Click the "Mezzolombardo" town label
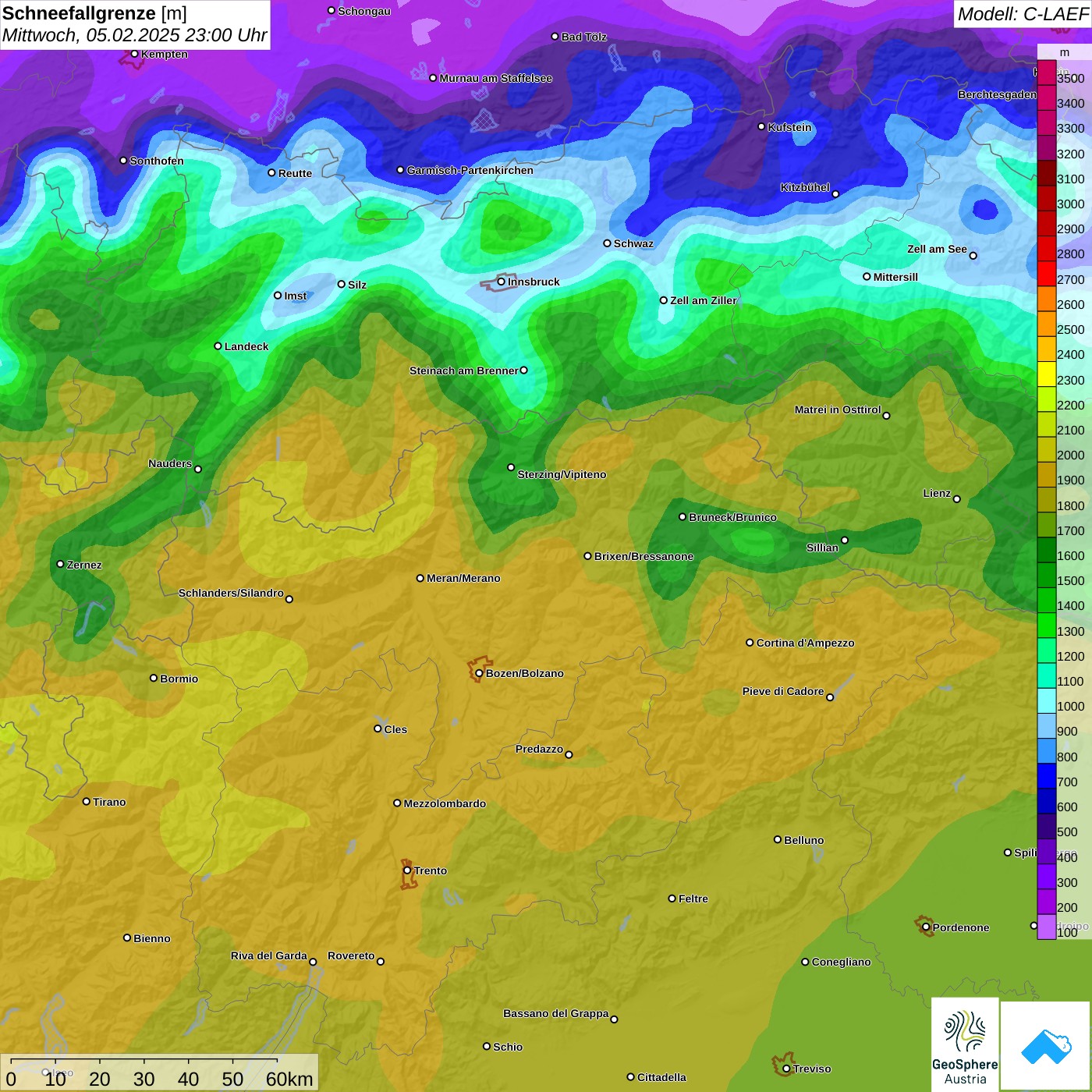The height and width of the screenshot is (1092, 1092). click(445, 803)
